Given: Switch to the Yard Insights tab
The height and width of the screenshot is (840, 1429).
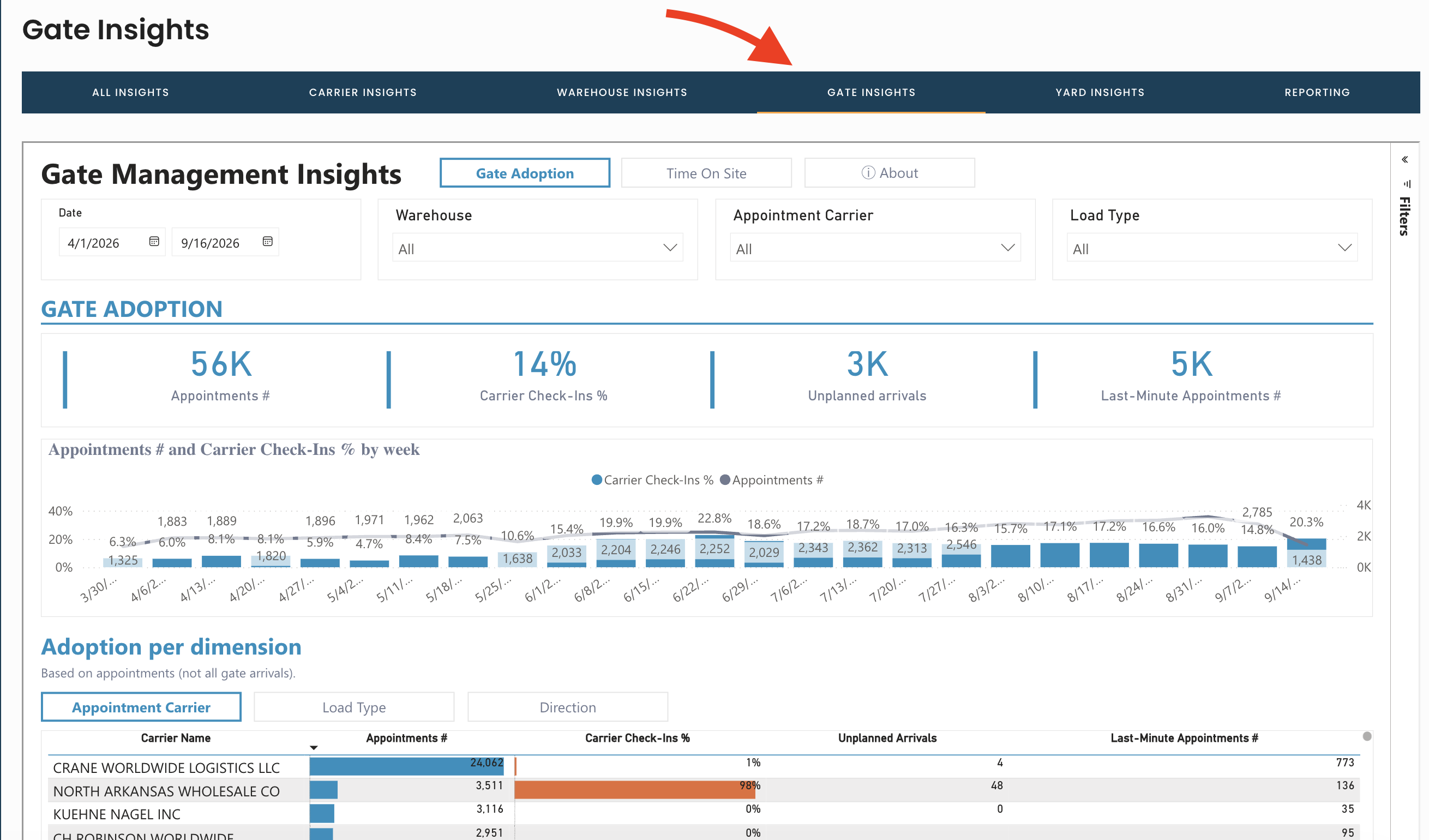Looking at the screenshot, I should [1100, 92].
